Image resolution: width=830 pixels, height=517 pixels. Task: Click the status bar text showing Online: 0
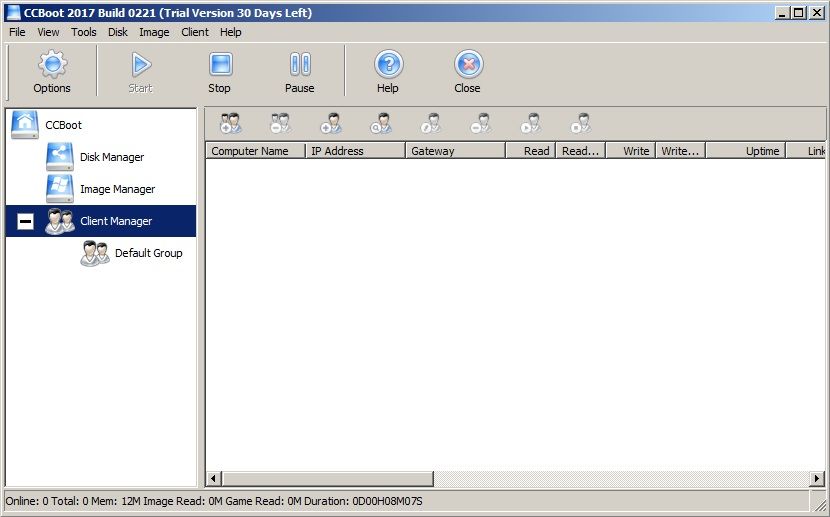click(x=26, y=501)
